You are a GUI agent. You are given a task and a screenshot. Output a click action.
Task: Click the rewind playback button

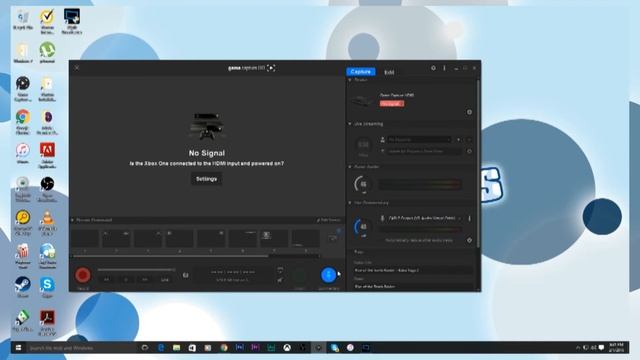pyautogui.click(x=107, y=280)
